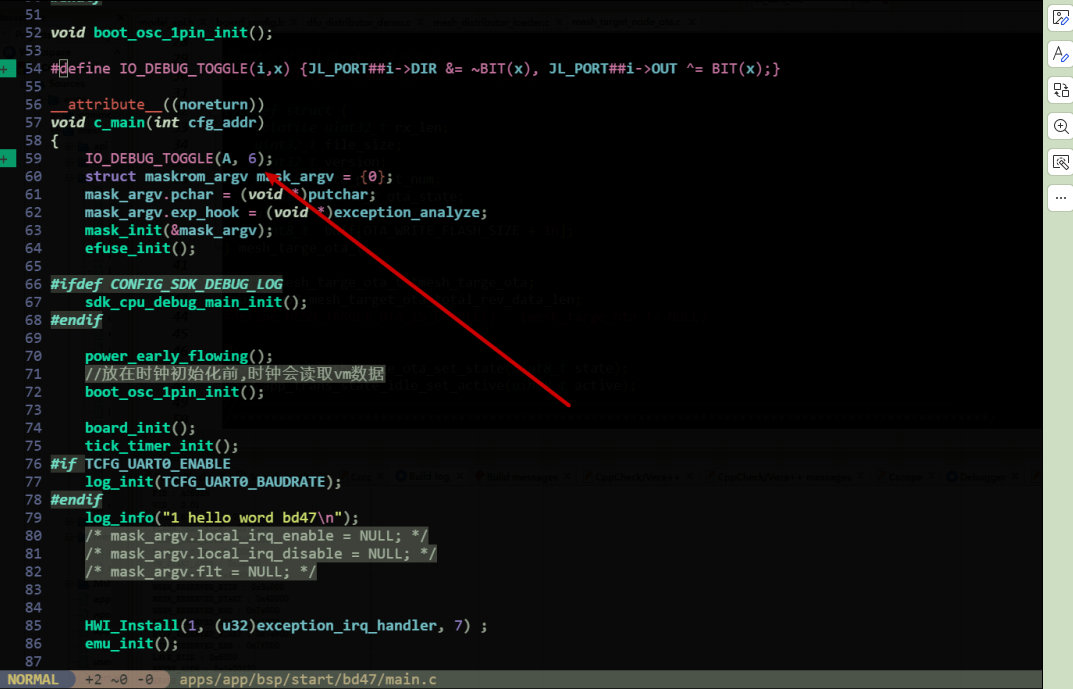Click the file path apps/app/bsp/start/bd47/main.c
The image size is (1073, 689).
click(x=308, y=679)
